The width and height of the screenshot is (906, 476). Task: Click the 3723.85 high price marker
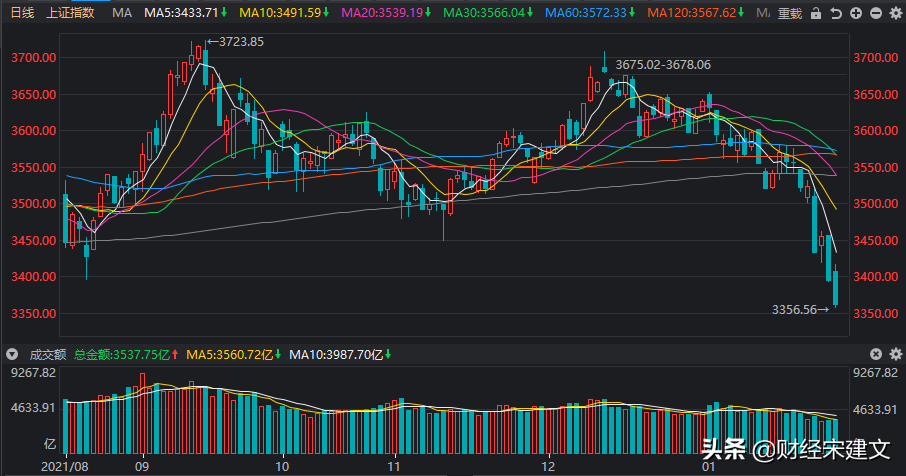tap(240, 41)
